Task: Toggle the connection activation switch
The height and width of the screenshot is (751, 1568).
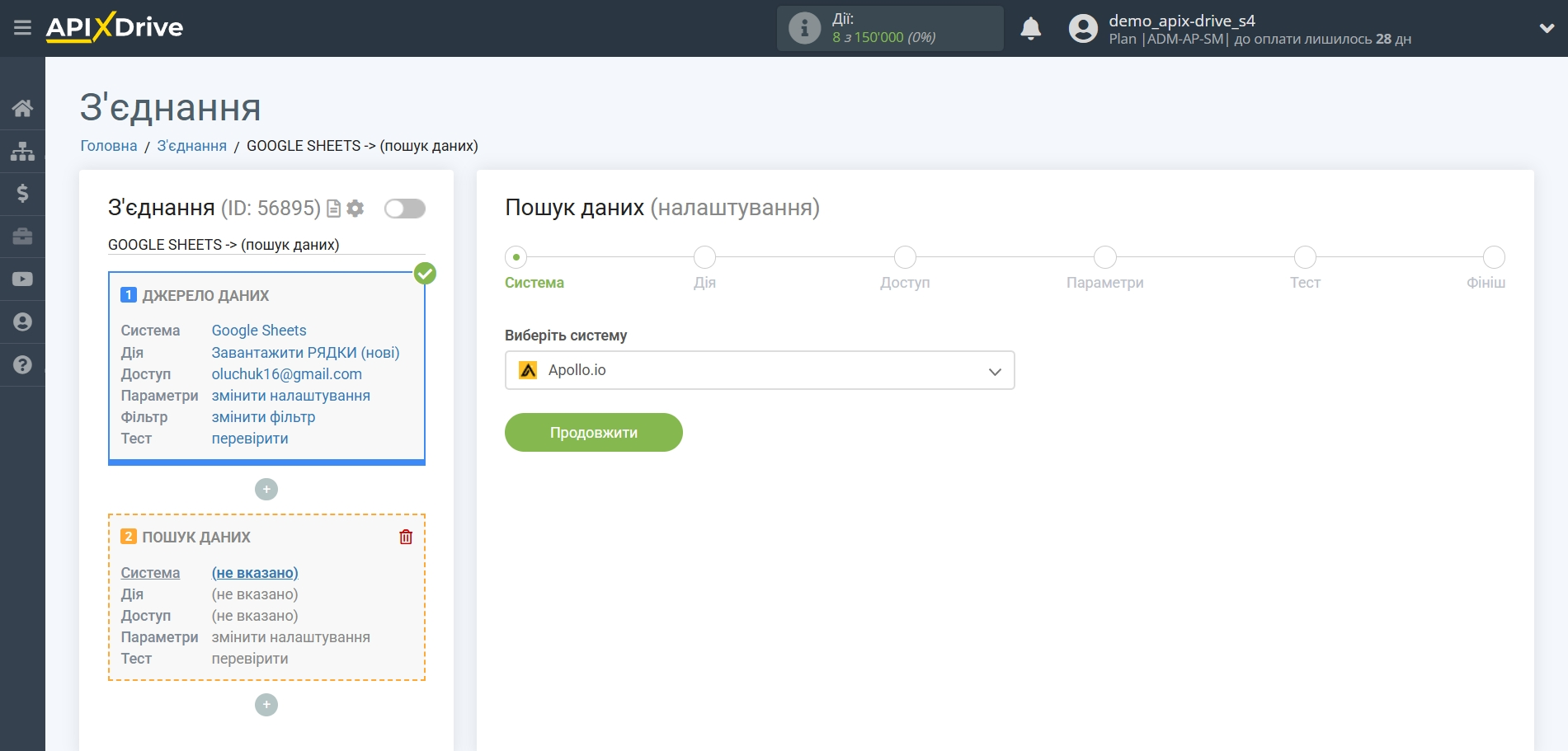Action: pos(403,209)
